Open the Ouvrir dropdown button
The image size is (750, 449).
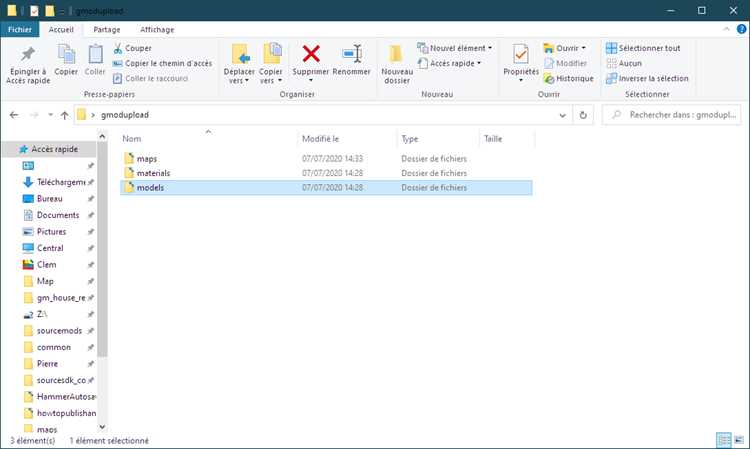(x=564, y=48)
